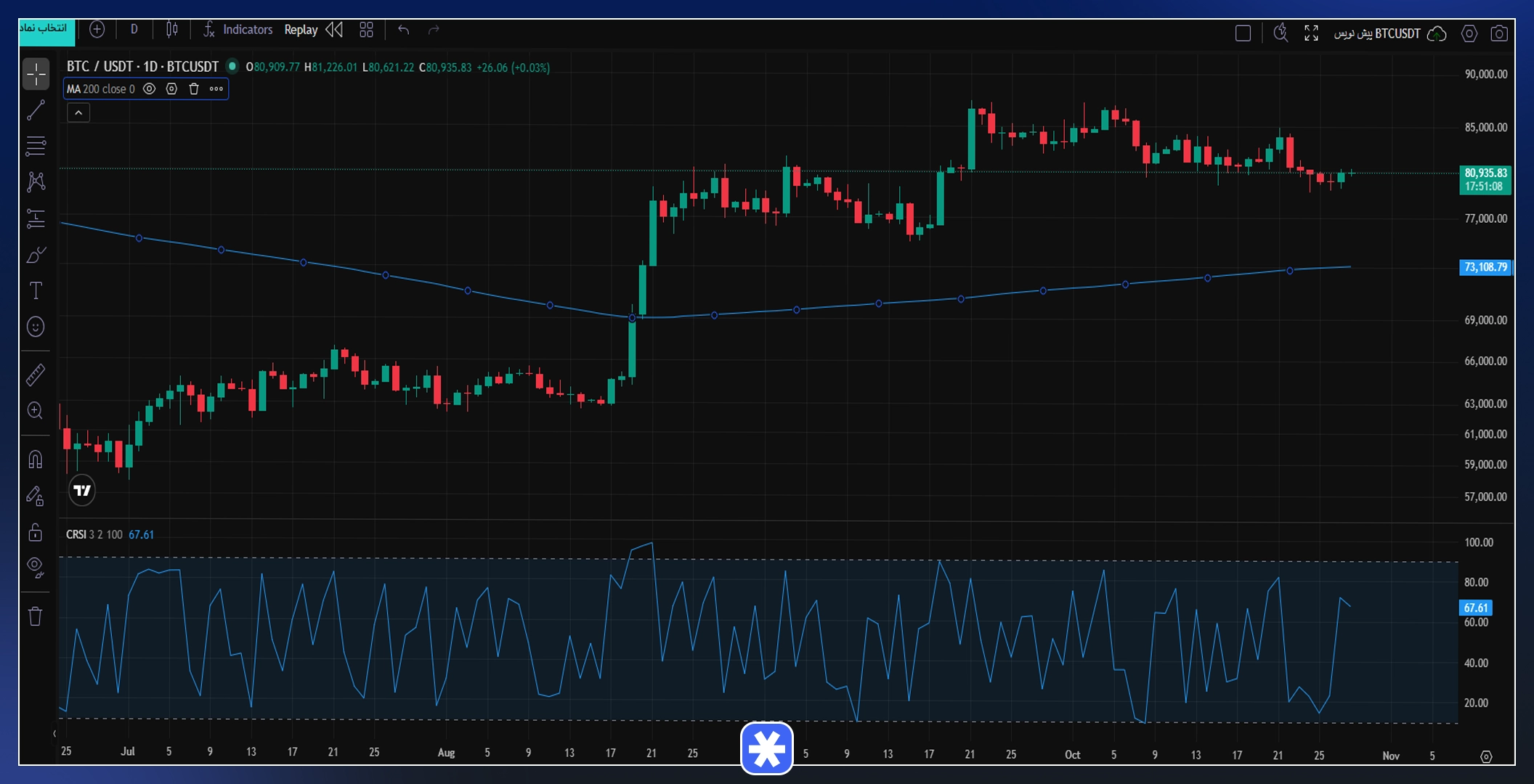This screenshot has width=1534, height=784.
Task: Open quick search from the top toolbar
Action: click(1281, 33)
